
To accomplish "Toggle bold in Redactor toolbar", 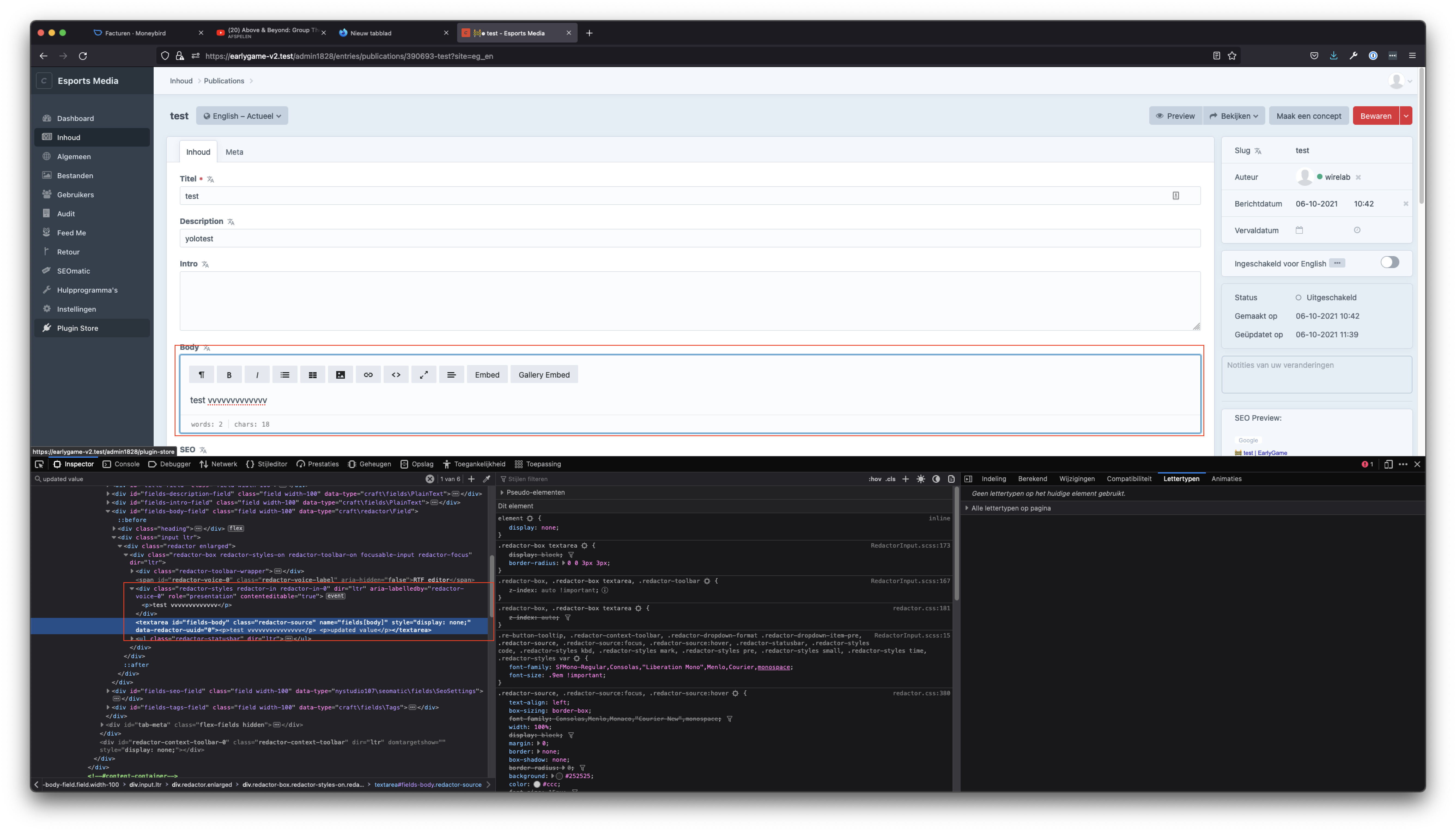I will pyautogui.click(x=229, y=375).
